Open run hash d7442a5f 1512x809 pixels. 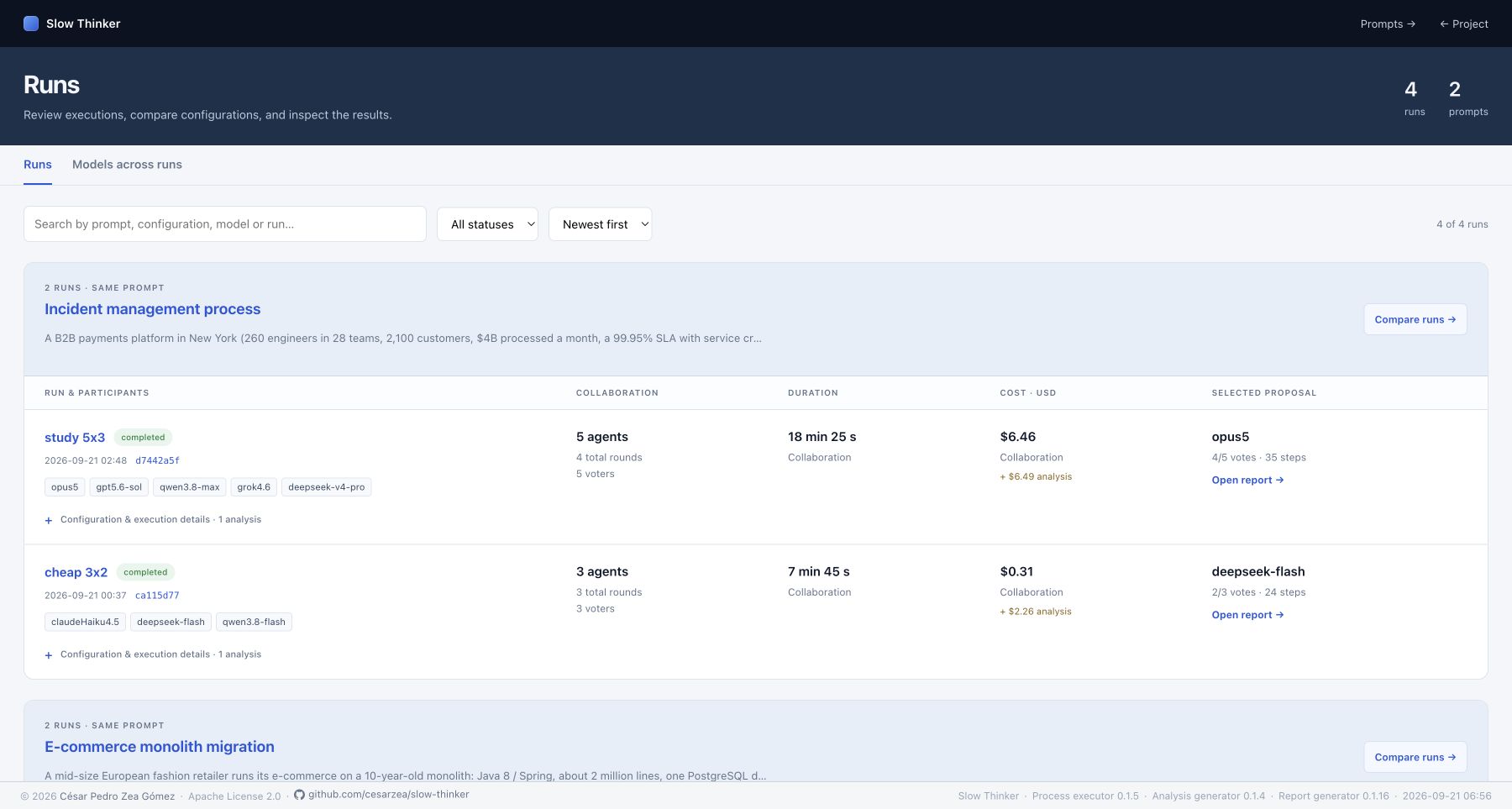click(157, 460)
